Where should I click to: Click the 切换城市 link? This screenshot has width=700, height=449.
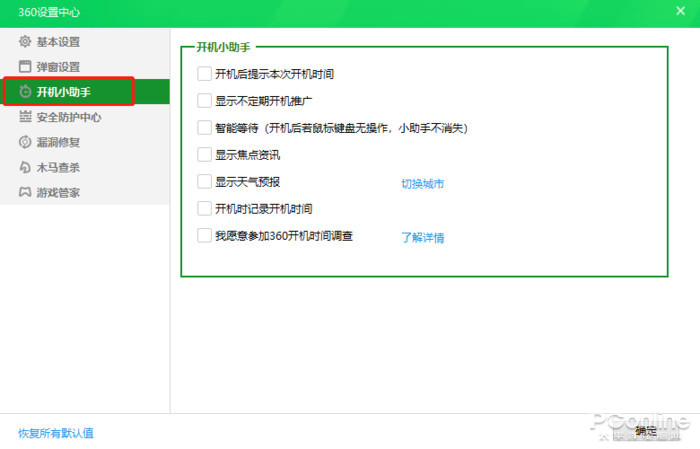point(422,183)
